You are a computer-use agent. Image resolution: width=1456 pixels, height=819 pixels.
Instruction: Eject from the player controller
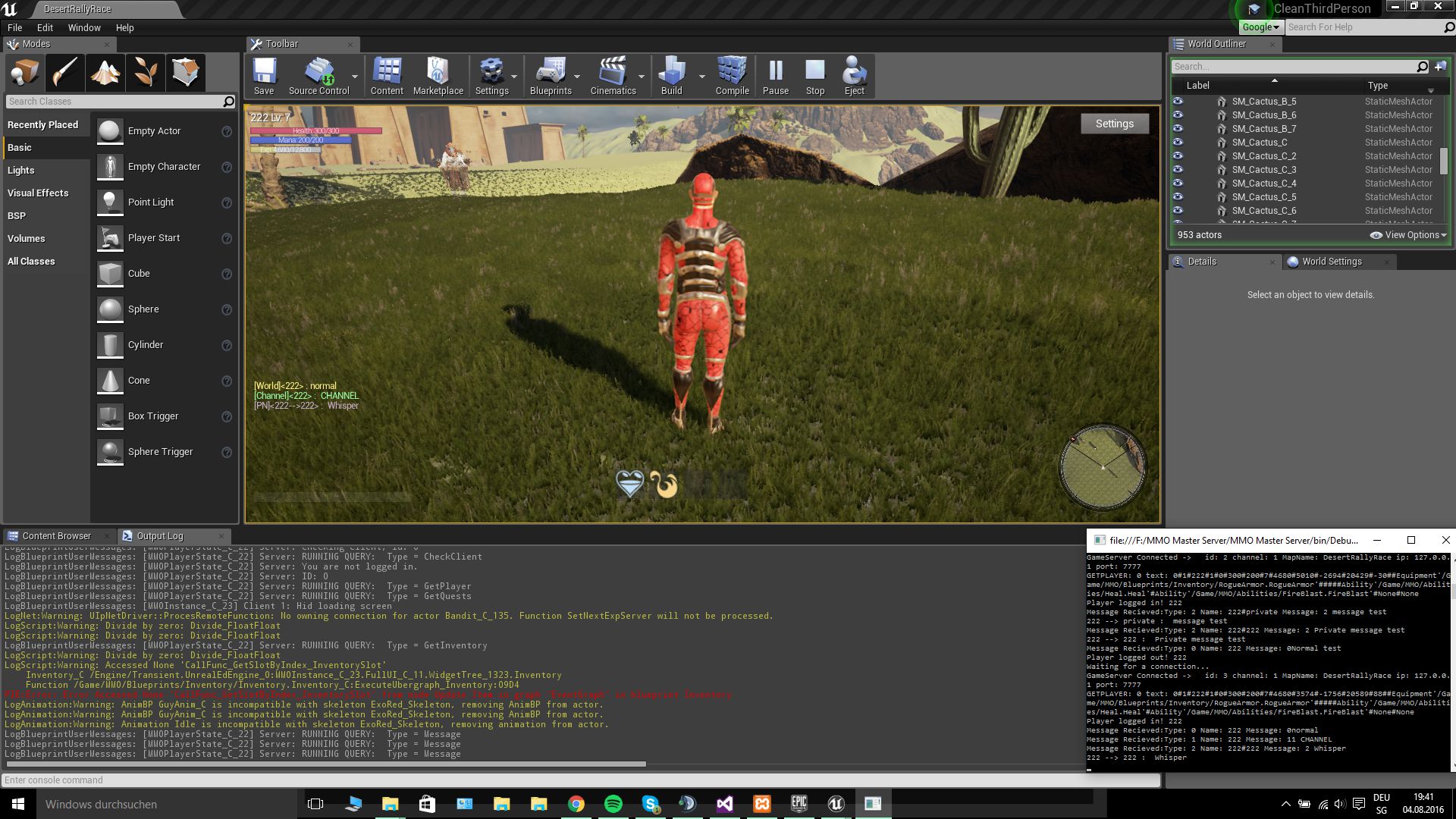(854, 75)
